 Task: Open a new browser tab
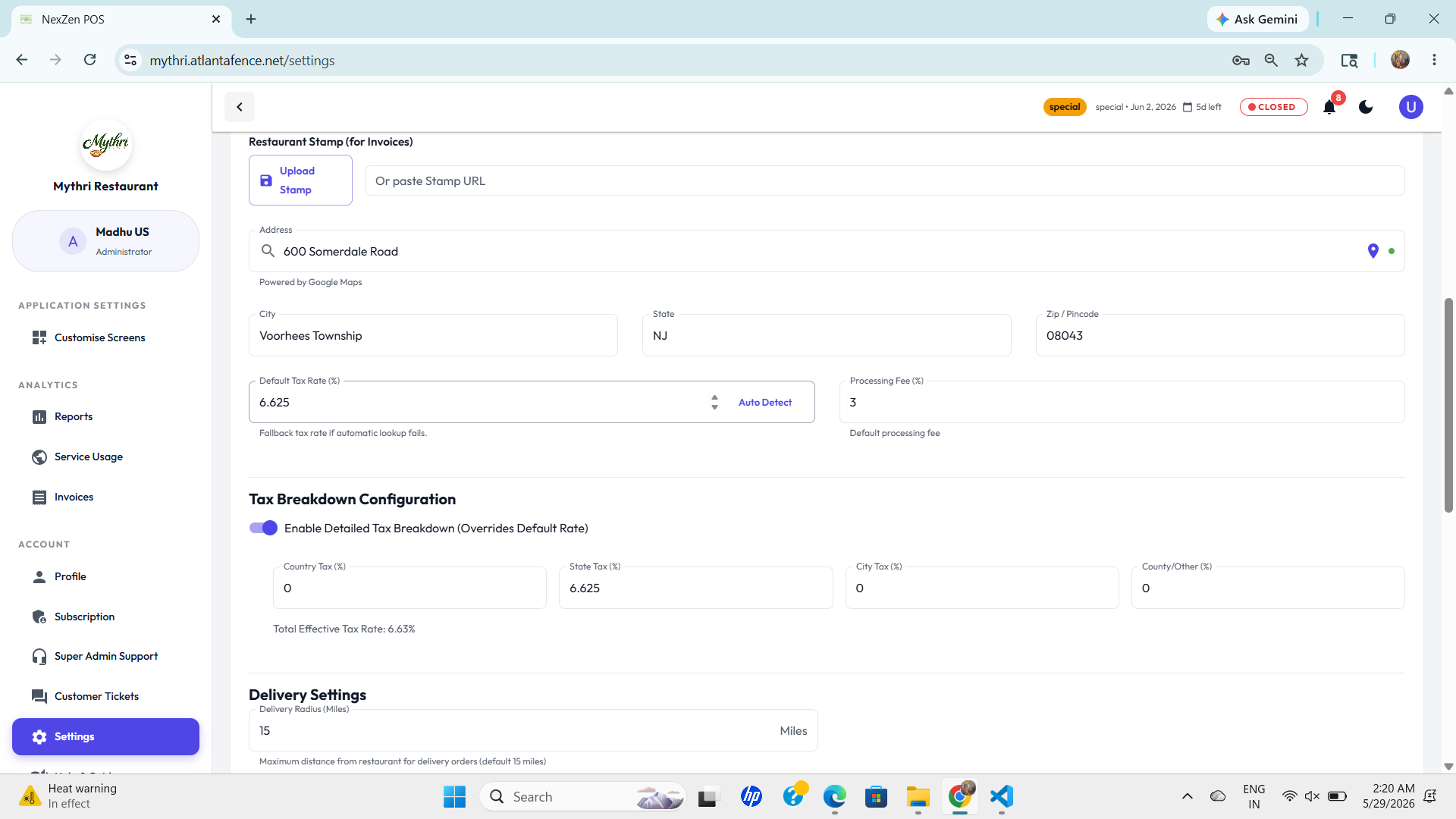[x=251, y=19]
